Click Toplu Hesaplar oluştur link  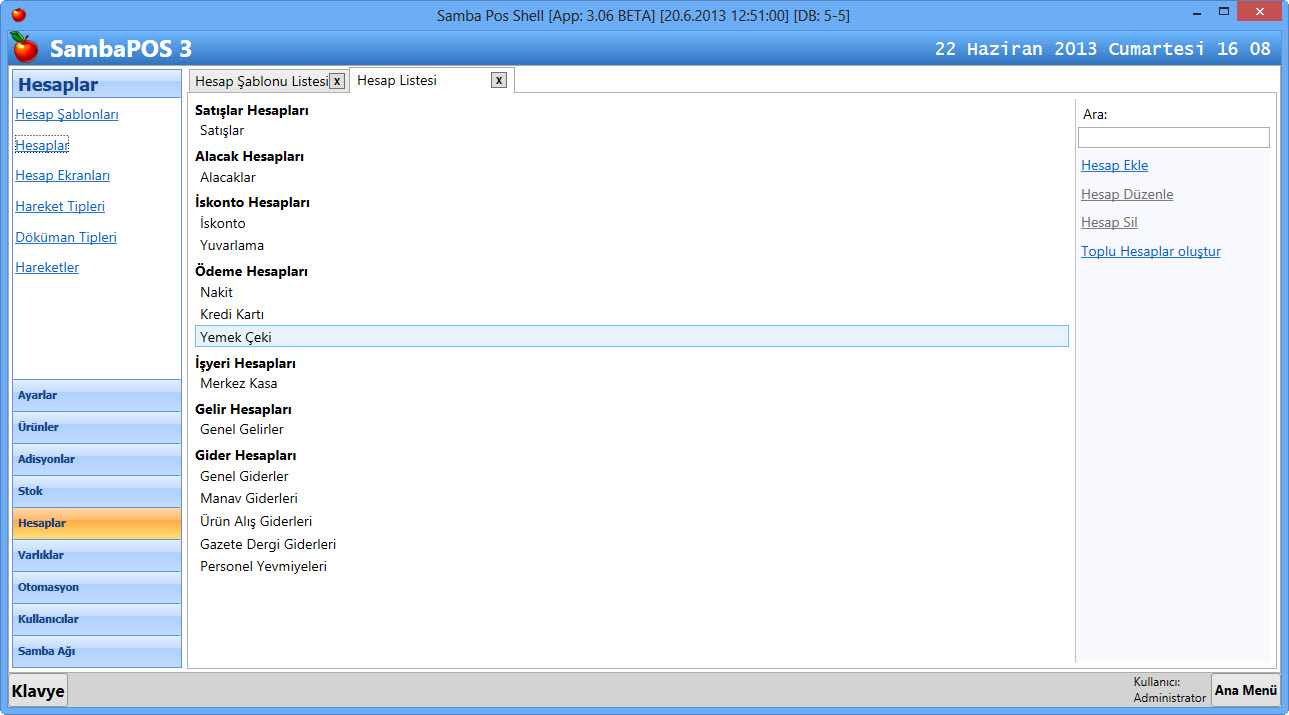[1150, 252]
